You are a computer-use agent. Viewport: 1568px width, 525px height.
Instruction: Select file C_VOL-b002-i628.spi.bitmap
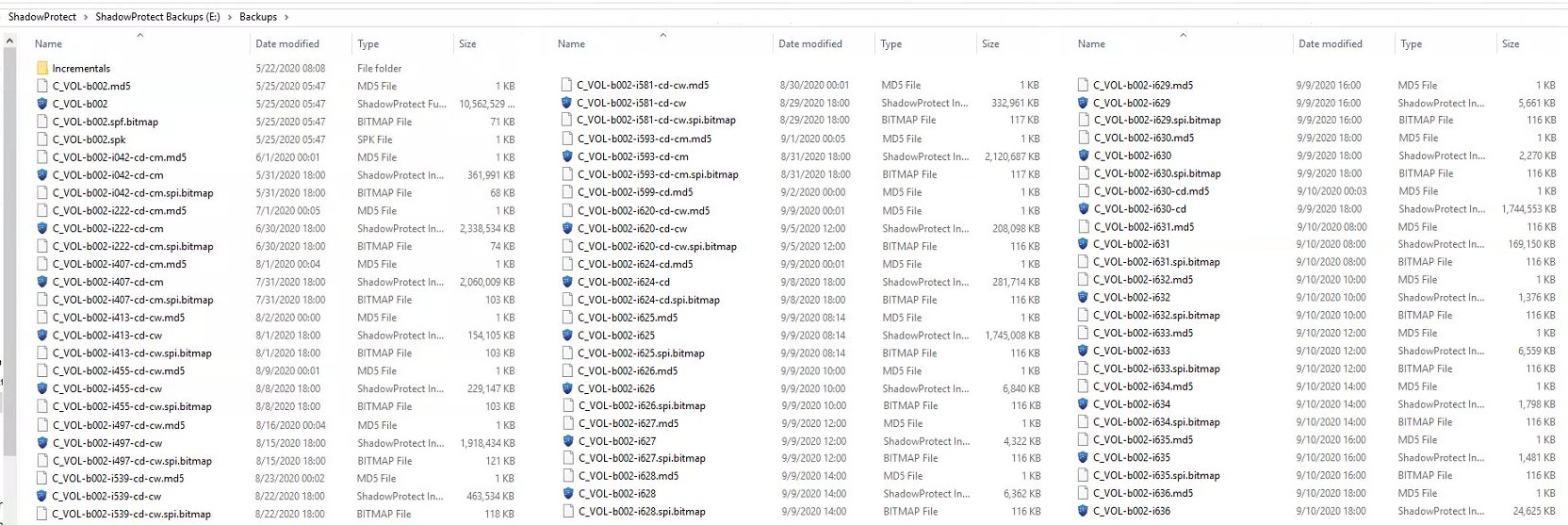coord(641,511)
